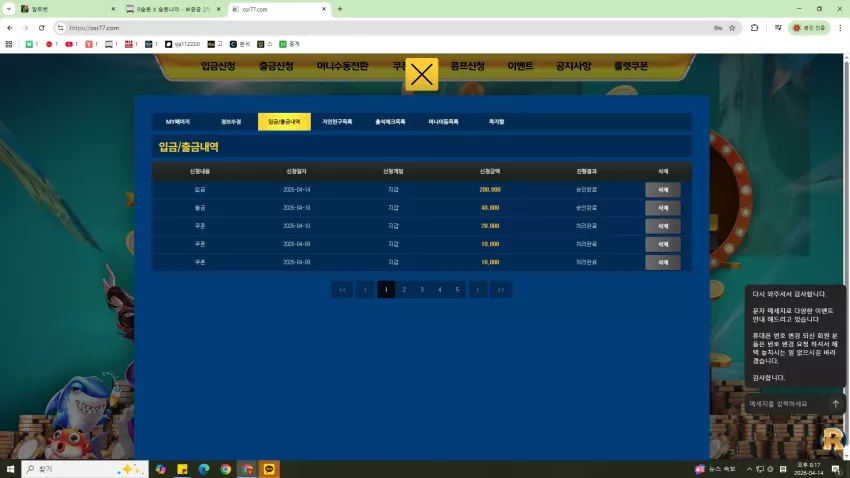Viewport: 850px width, 478px height.
Task: Switch to the 지인친구목록 tab
Action: tap(337, 122)
